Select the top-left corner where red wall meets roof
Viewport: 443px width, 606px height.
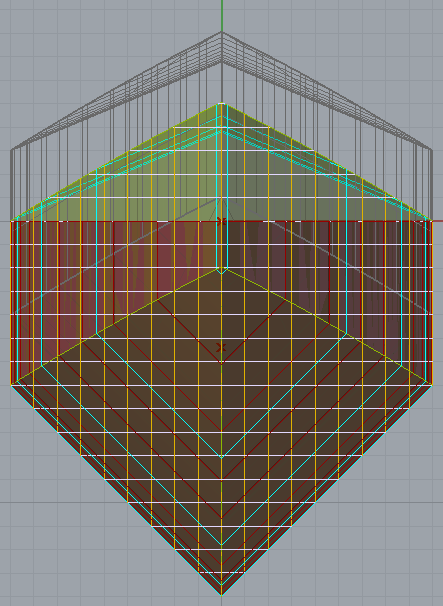[x=11, y=221]
